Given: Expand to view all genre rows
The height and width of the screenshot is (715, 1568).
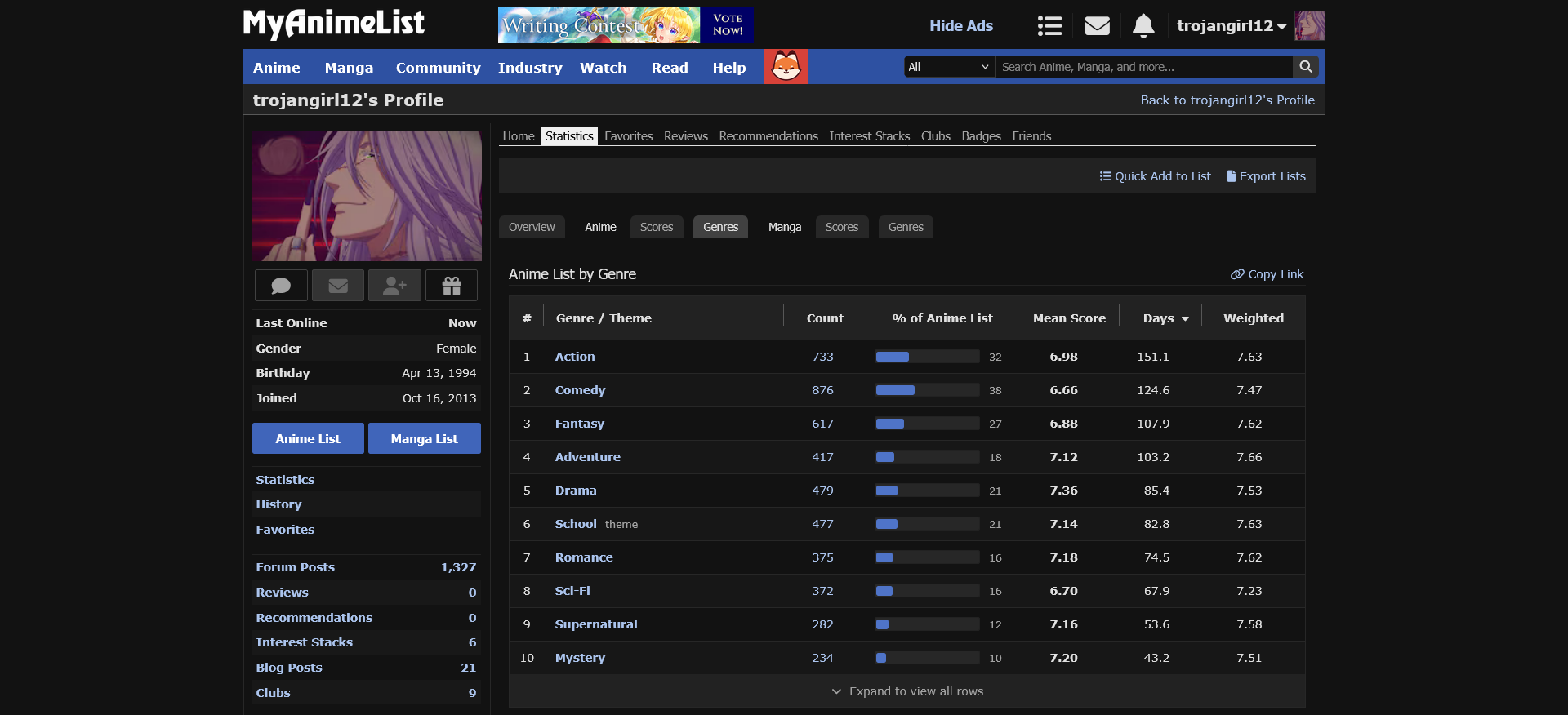Looking at the screenshot, I should pyautogui.click(x=906, y=691).
